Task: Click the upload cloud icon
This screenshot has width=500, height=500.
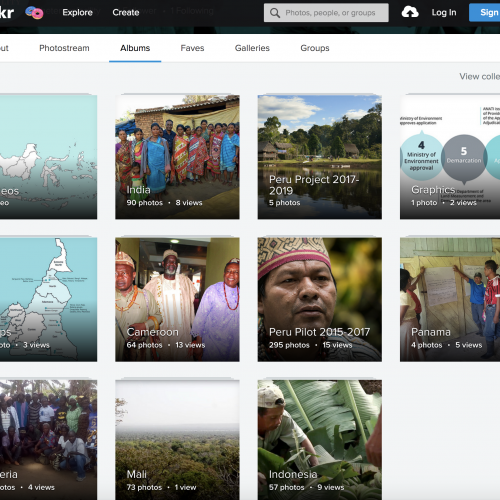Action: coord(410,13)
